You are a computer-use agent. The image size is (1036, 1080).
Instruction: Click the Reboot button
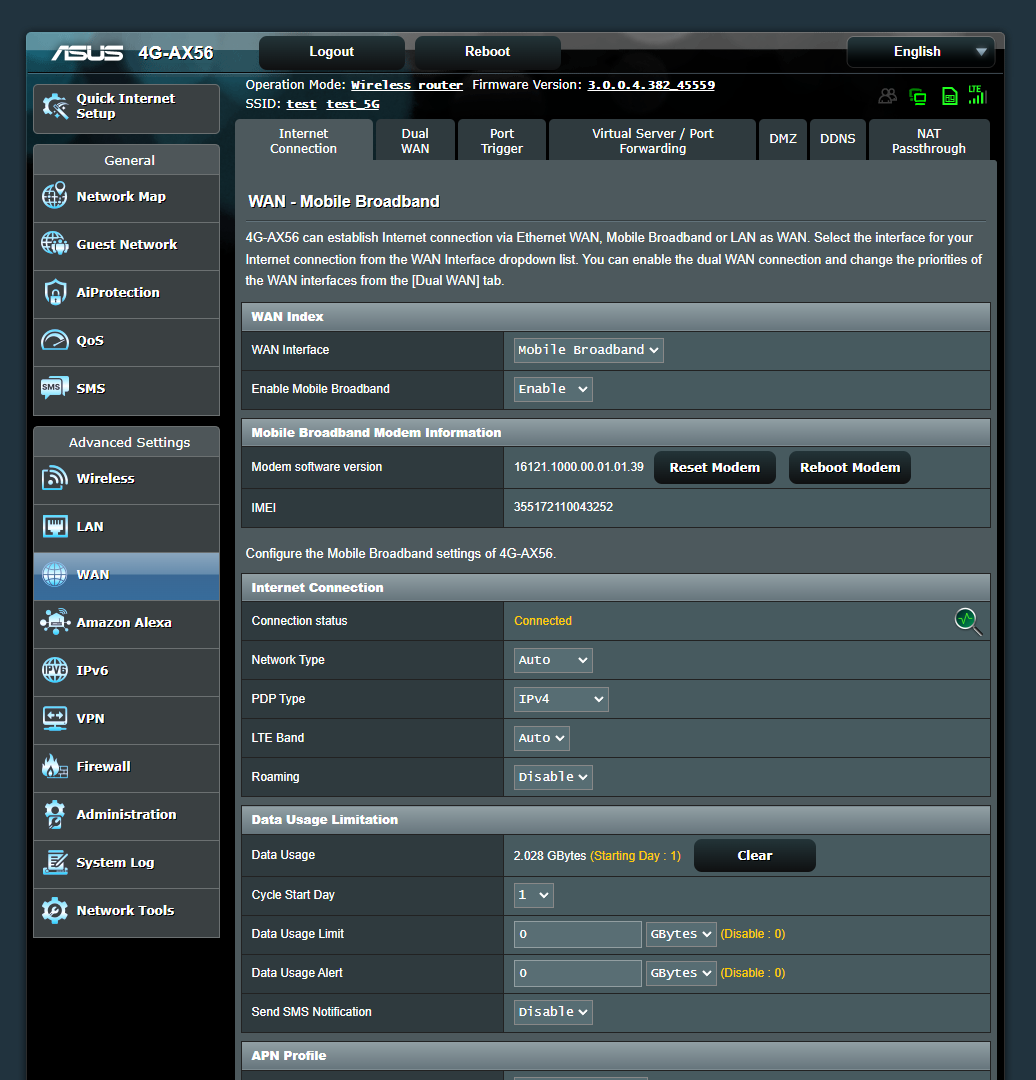pyautogui.click(x=488, y=52)
